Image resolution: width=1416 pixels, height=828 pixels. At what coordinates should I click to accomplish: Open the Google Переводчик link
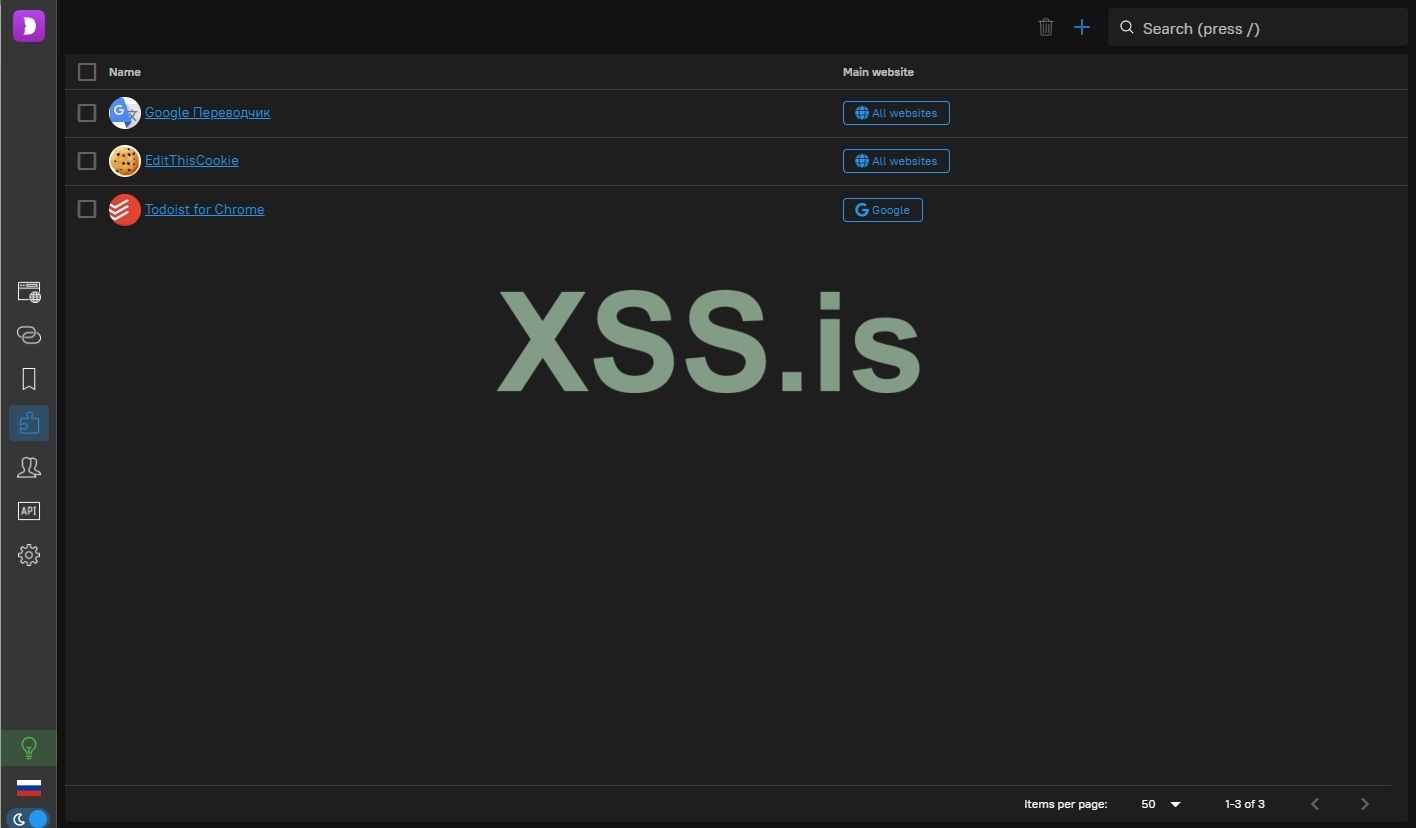tap(207, 113)
